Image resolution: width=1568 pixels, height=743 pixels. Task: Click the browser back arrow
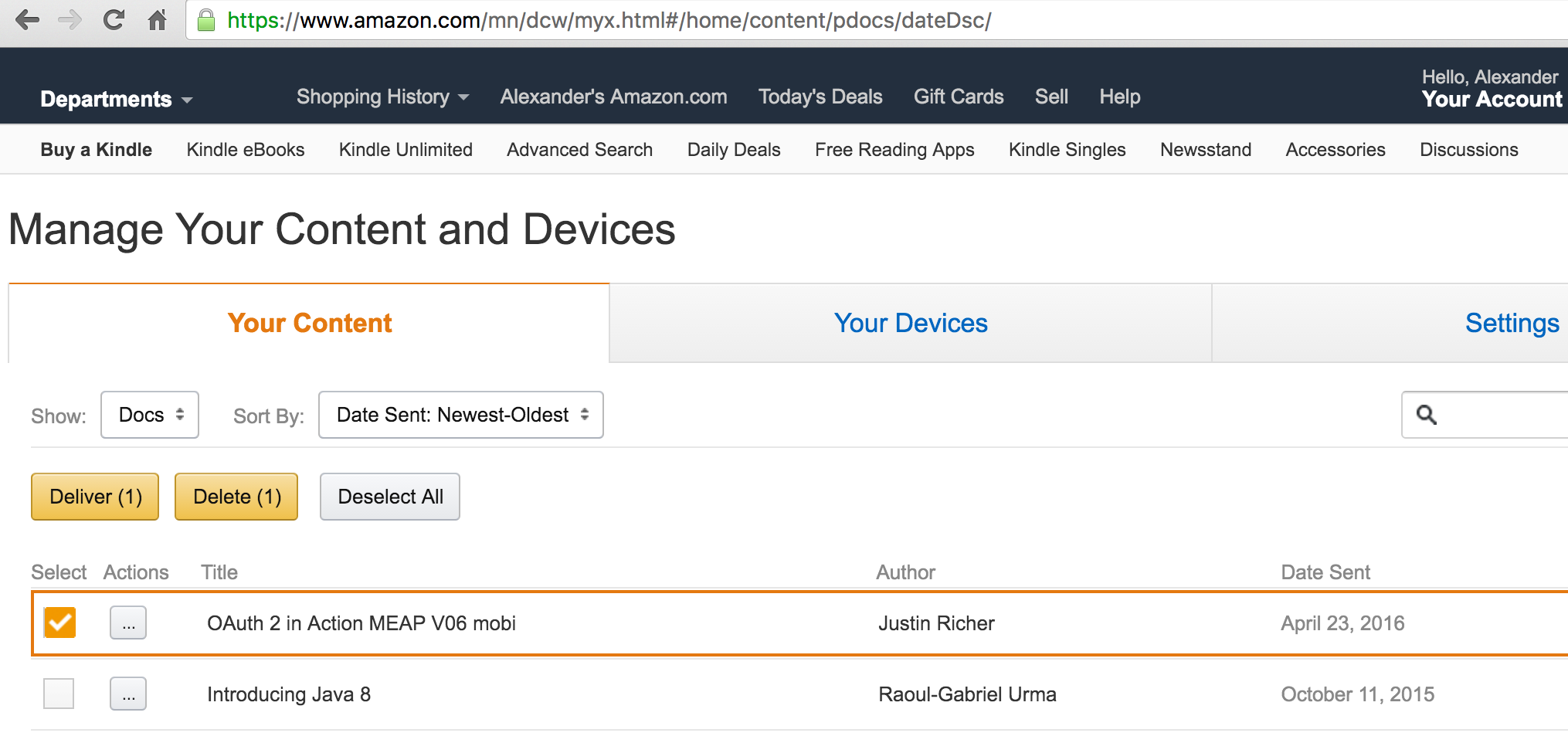point(27,20)
